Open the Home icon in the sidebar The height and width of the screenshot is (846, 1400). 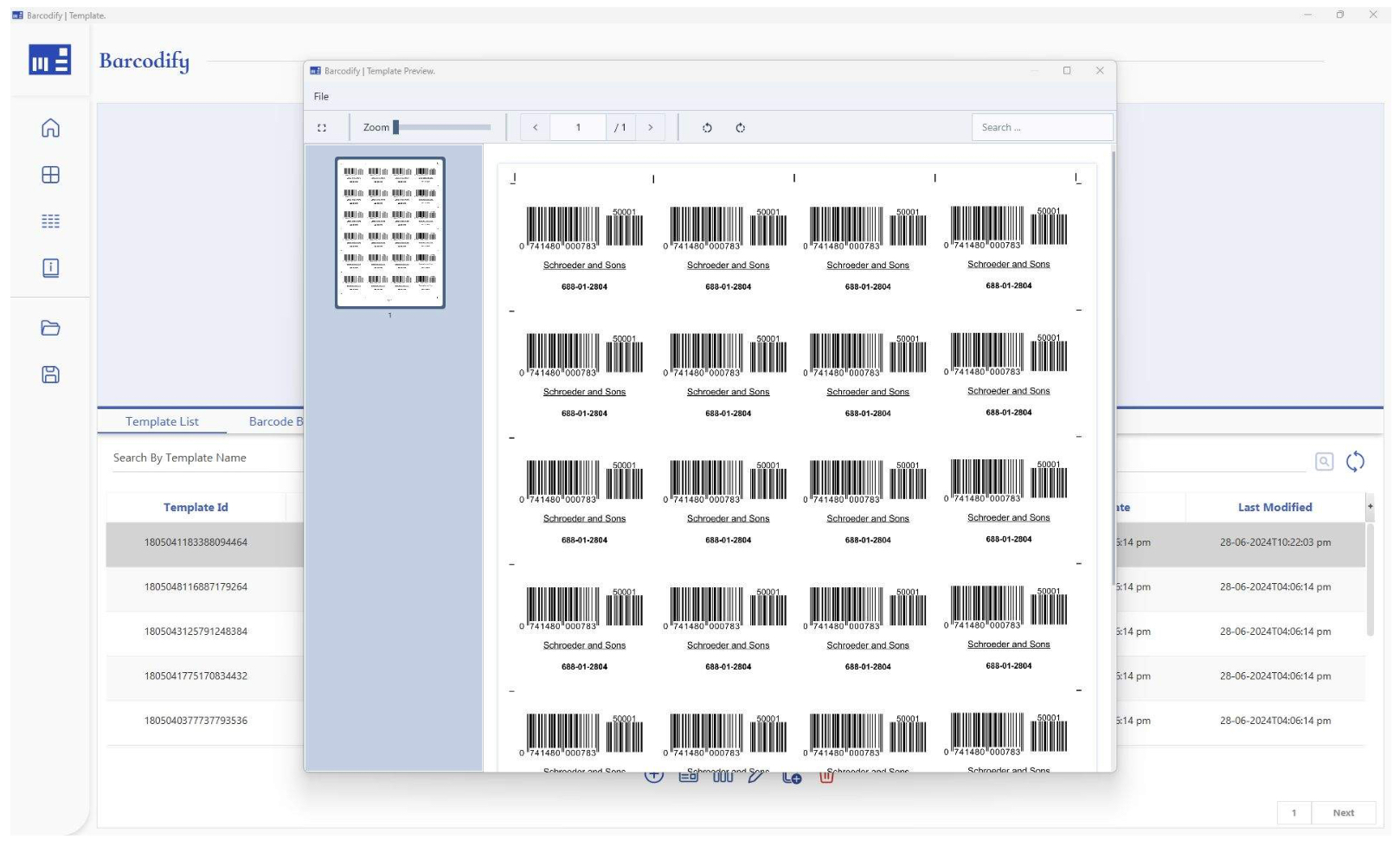[50, 128]
